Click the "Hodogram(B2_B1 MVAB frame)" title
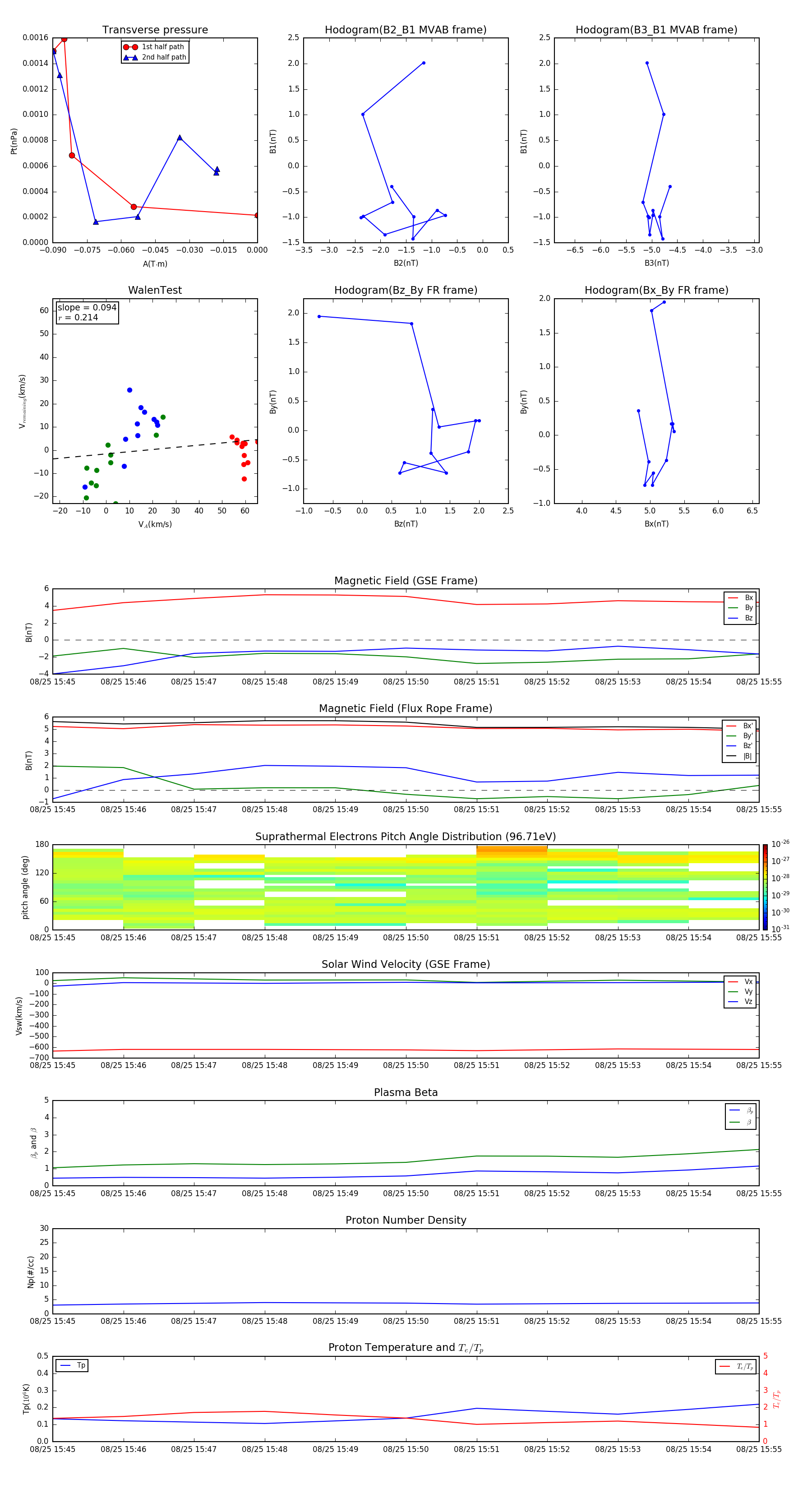The height and width of the screenshot is (1489, 812). pyautogui.click(x=406, y=29)
